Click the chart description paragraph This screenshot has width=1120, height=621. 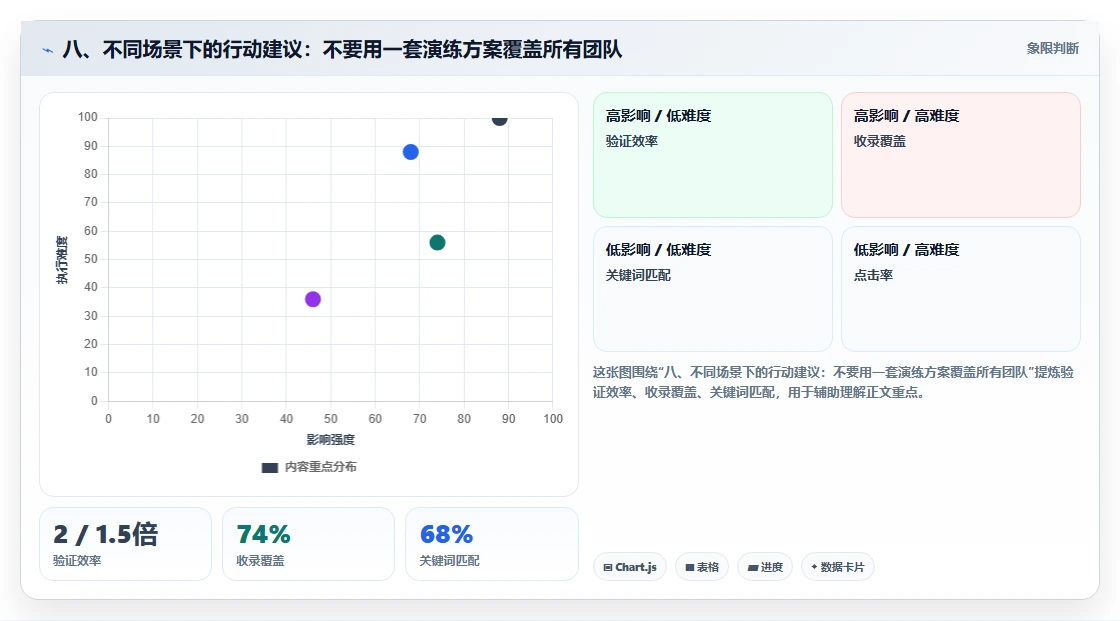tap(834, 382)
